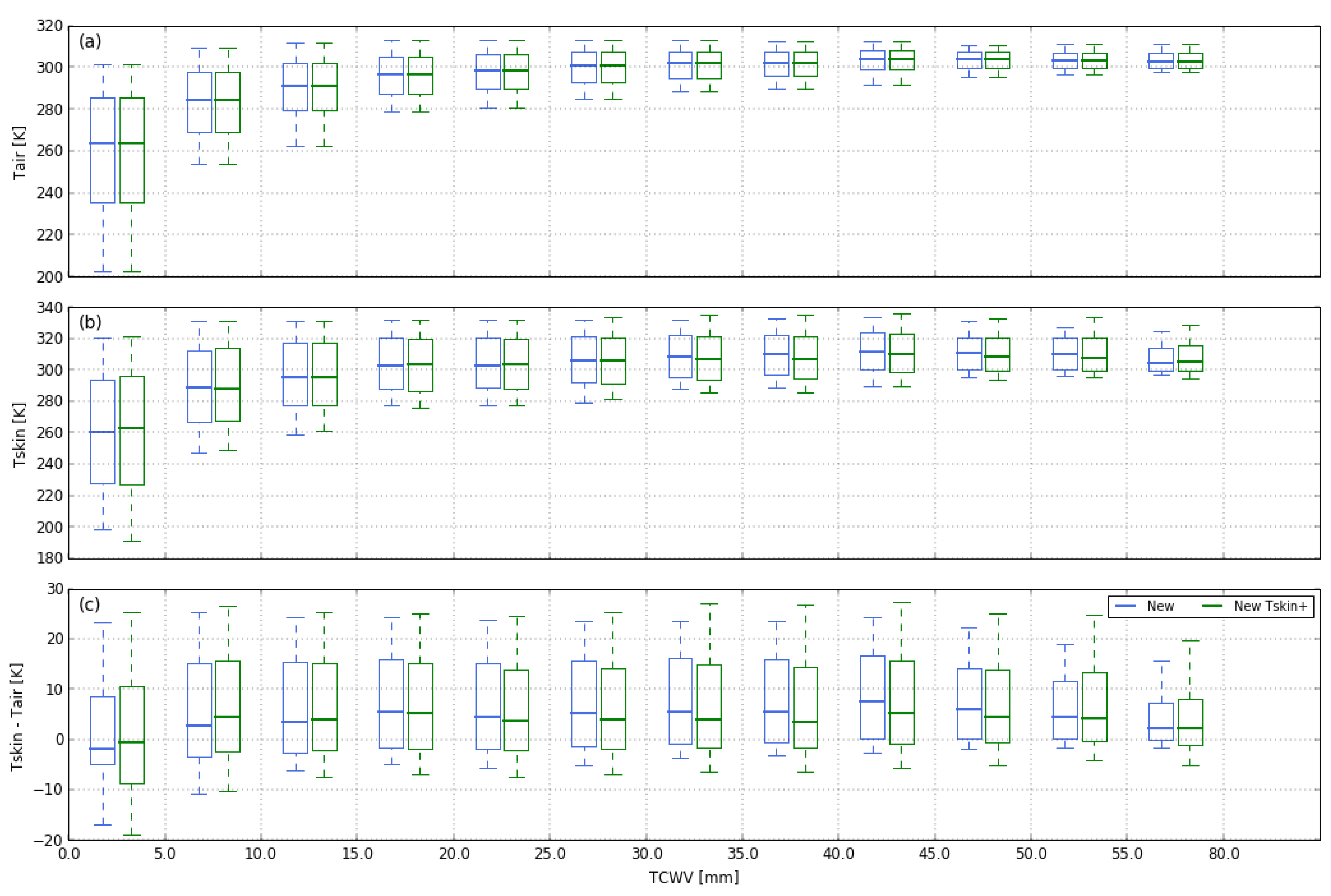
Task: Click first blue box in panel (a)
Action: (103, 172)
